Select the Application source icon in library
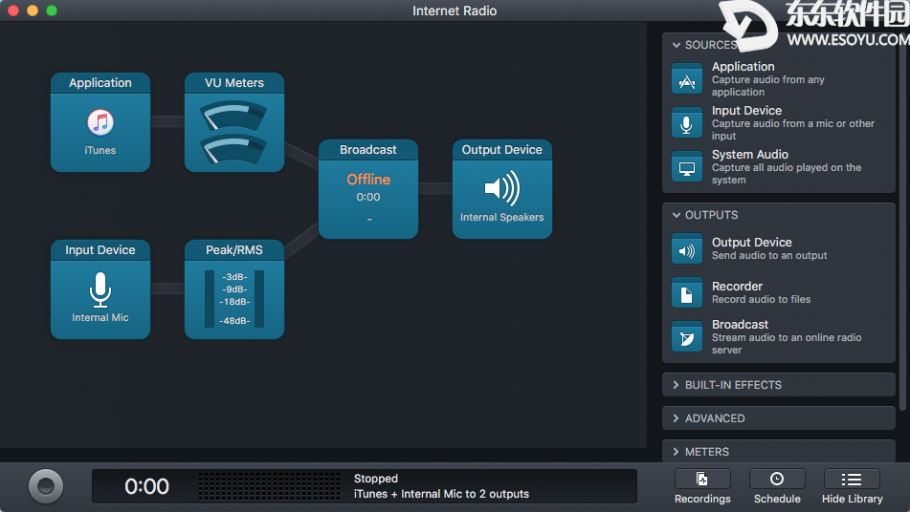This screenshot has width=910, height=512. click(x=687, y=79)
